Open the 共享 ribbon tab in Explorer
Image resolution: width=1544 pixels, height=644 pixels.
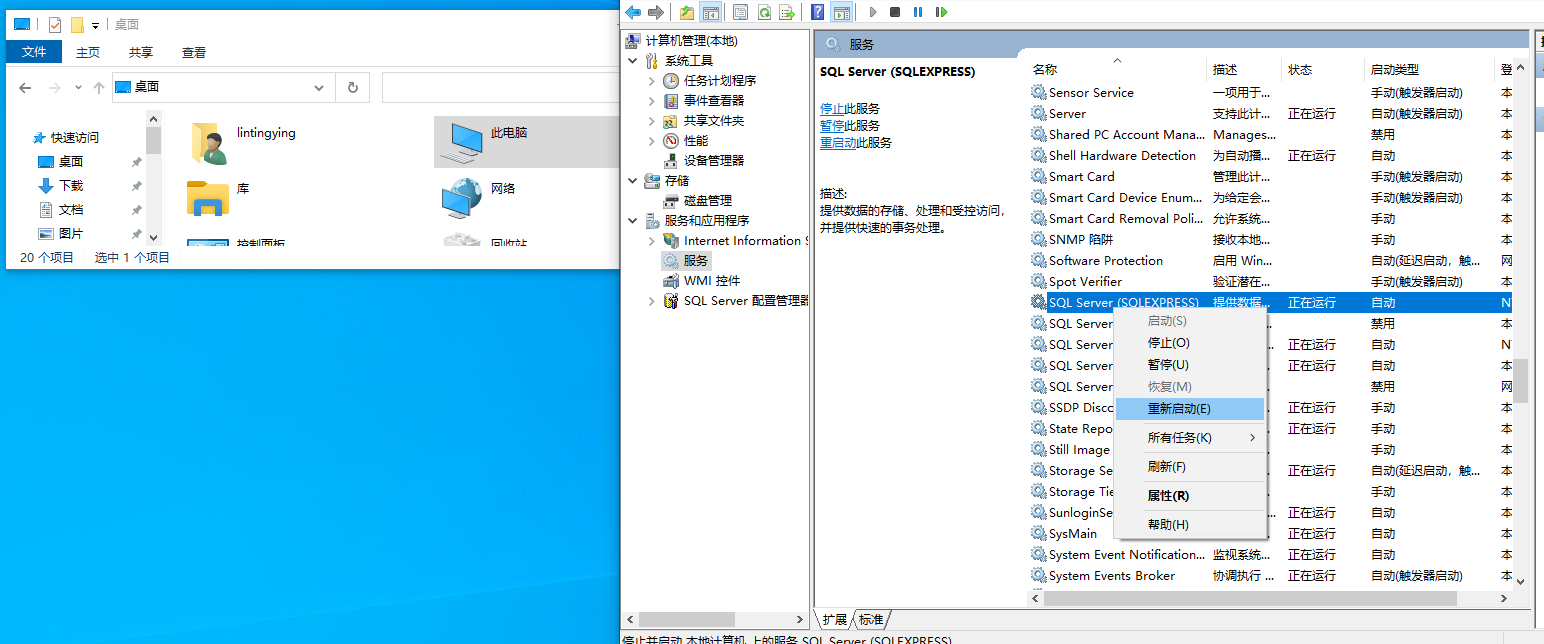[141, 52]
